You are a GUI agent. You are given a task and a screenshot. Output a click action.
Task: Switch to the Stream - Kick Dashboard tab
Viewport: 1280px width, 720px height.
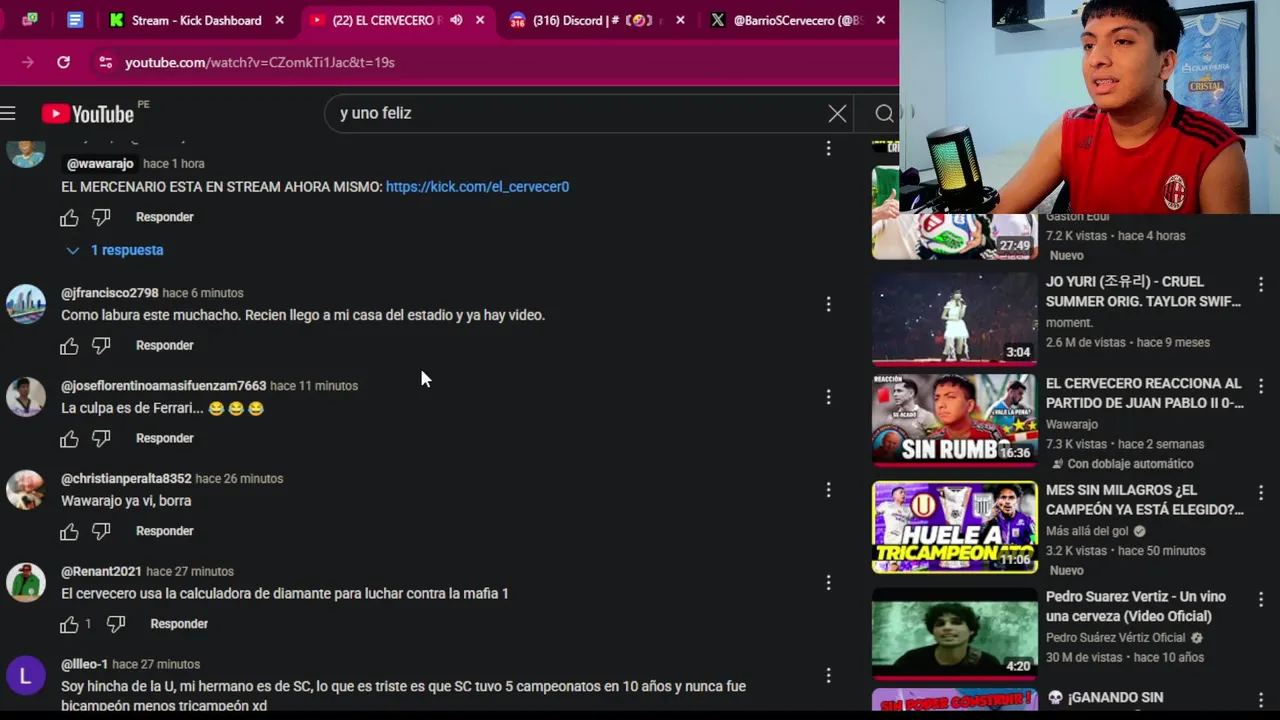coord(195,20)
